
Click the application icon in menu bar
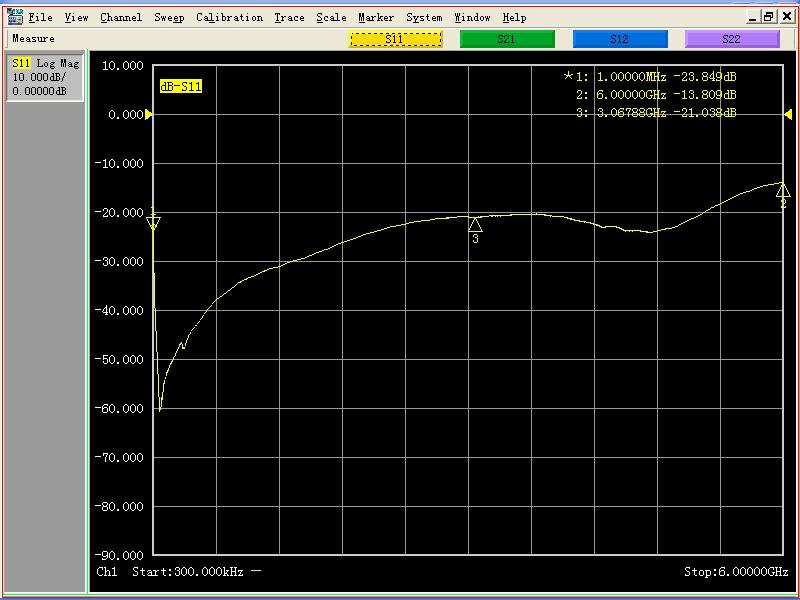point(15,17)
